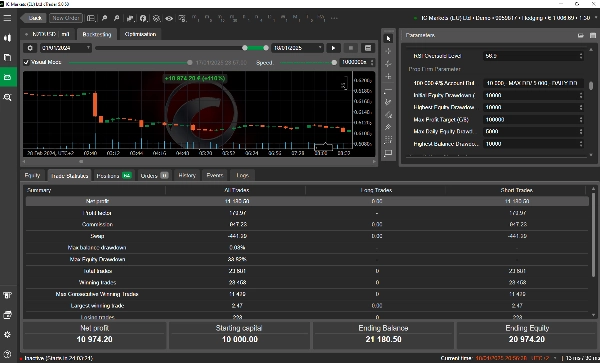
Task: Click the New Order button
Action: (65, 18)
